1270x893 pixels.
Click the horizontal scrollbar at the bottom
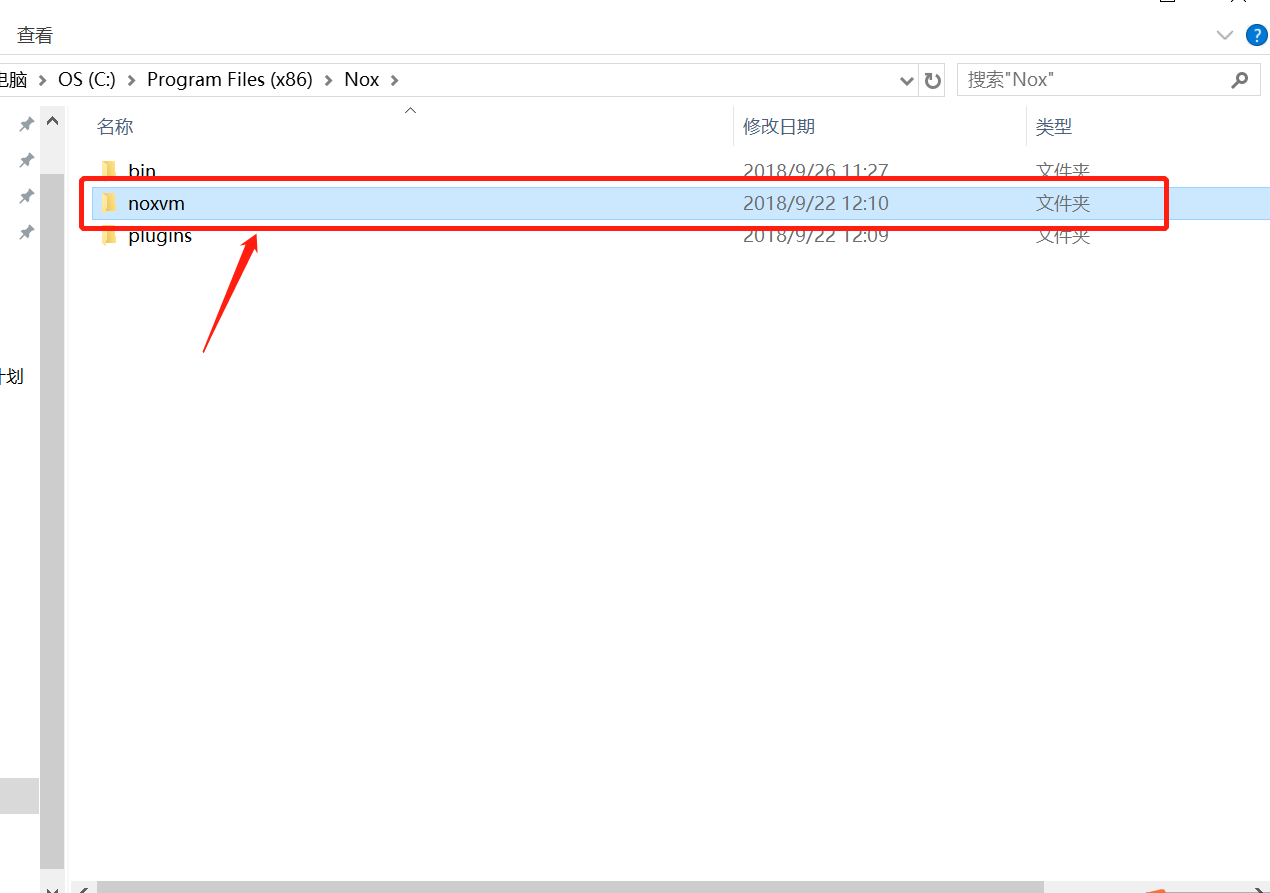pos(570,887)
